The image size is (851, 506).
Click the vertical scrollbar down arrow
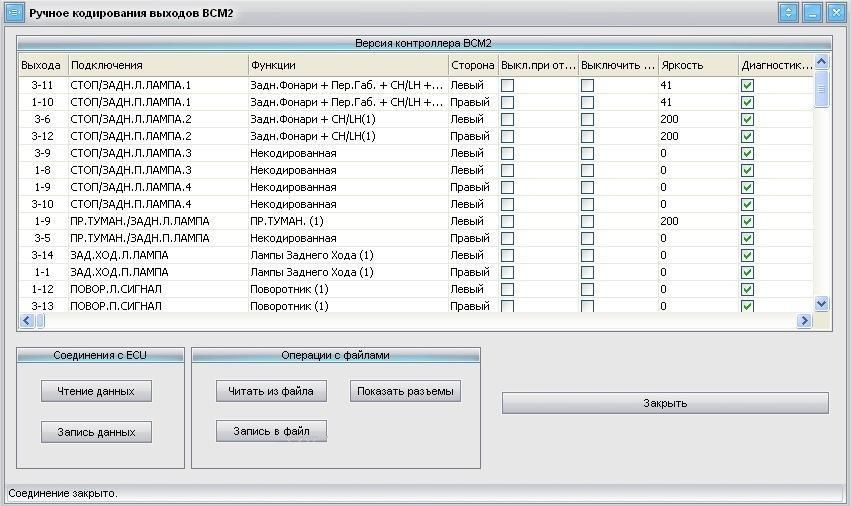point(822,303)
